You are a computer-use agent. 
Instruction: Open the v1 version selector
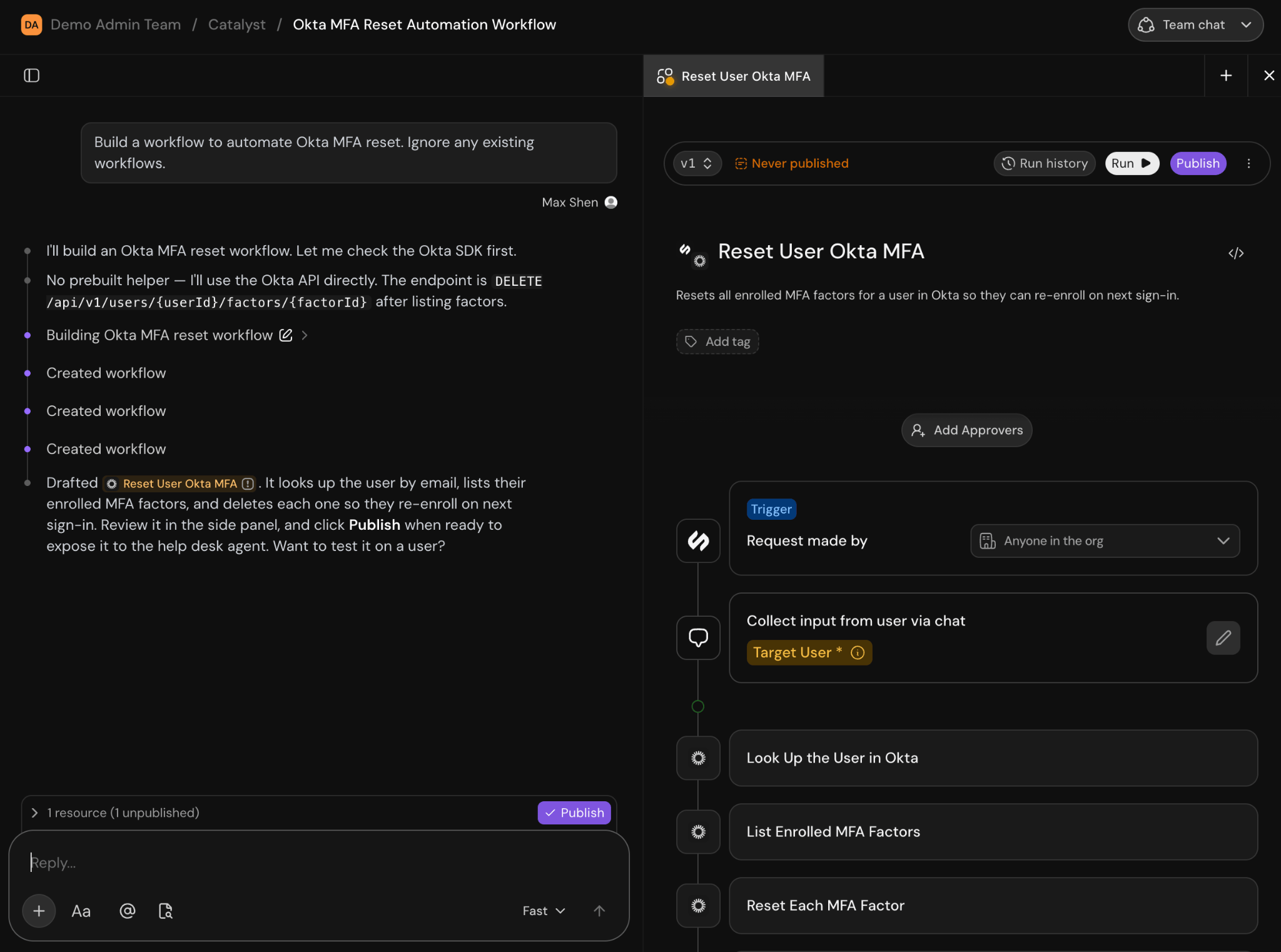click(697, 163)
